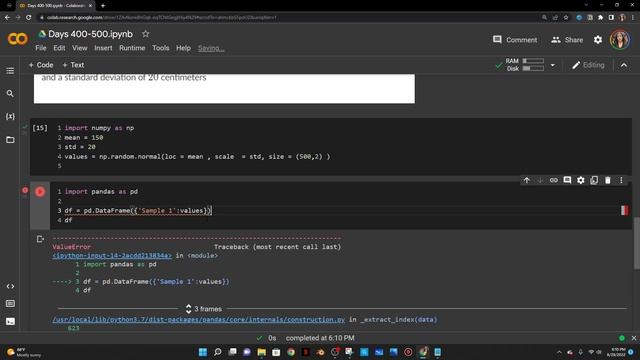This screenshot has width=640, height=360.
Task: Copy link to the selected cell
Action: pyautogui.click(x=553, y=180)
